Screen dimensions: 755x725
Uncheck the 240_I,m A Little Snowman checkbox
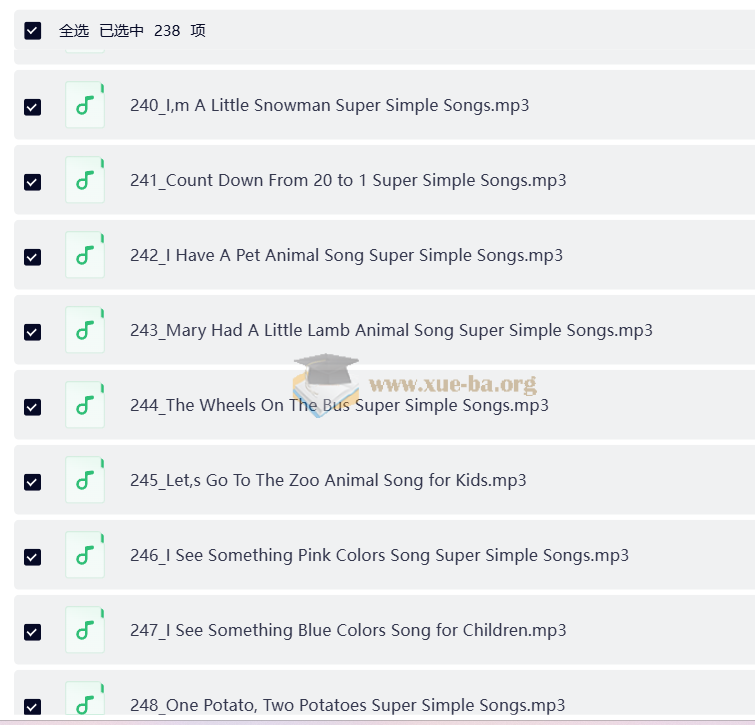click(33, 107)
